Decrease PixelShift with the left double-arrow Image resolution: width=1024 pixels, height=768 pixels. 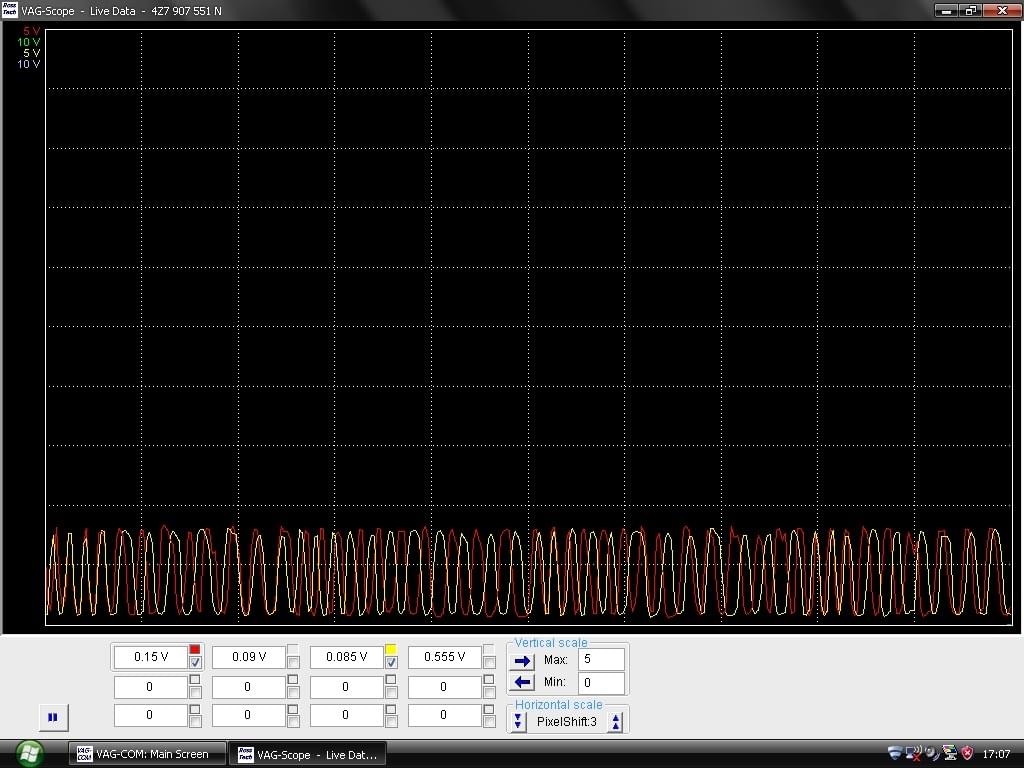518,722
